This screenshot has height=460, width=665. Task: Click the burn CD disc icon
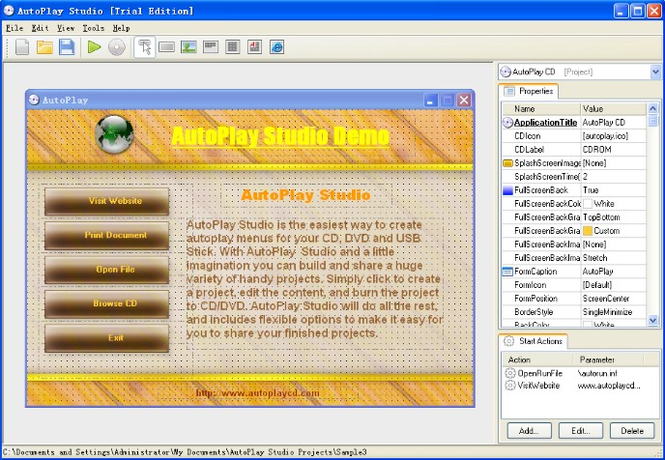pos(117,47)
